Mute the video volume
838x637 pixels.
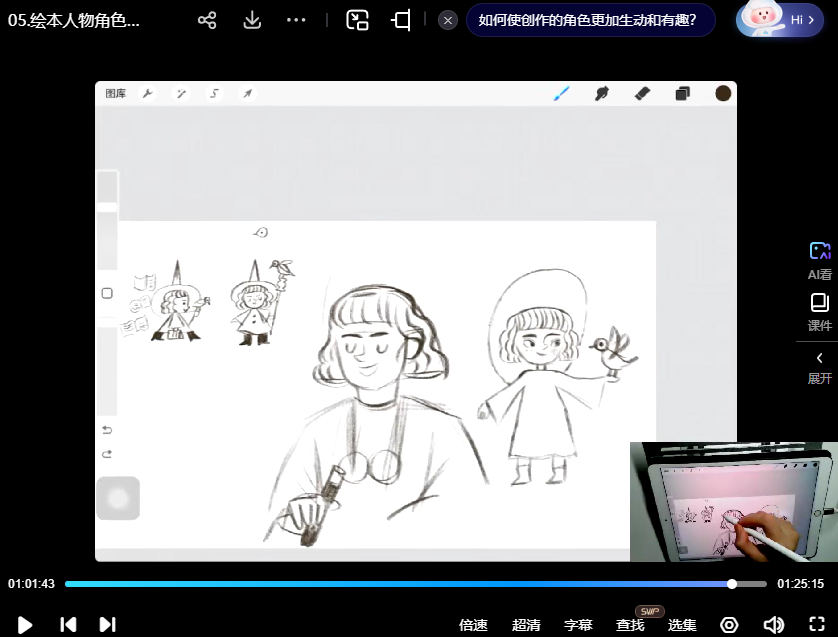click(773, 625)
